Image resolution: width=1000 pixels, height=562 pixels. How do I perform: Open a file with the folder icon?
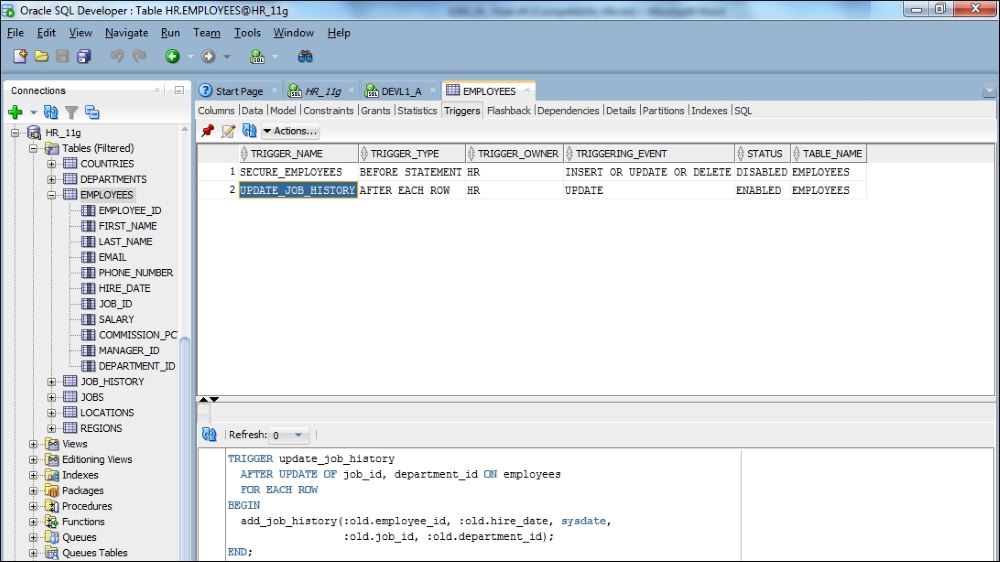41,56
